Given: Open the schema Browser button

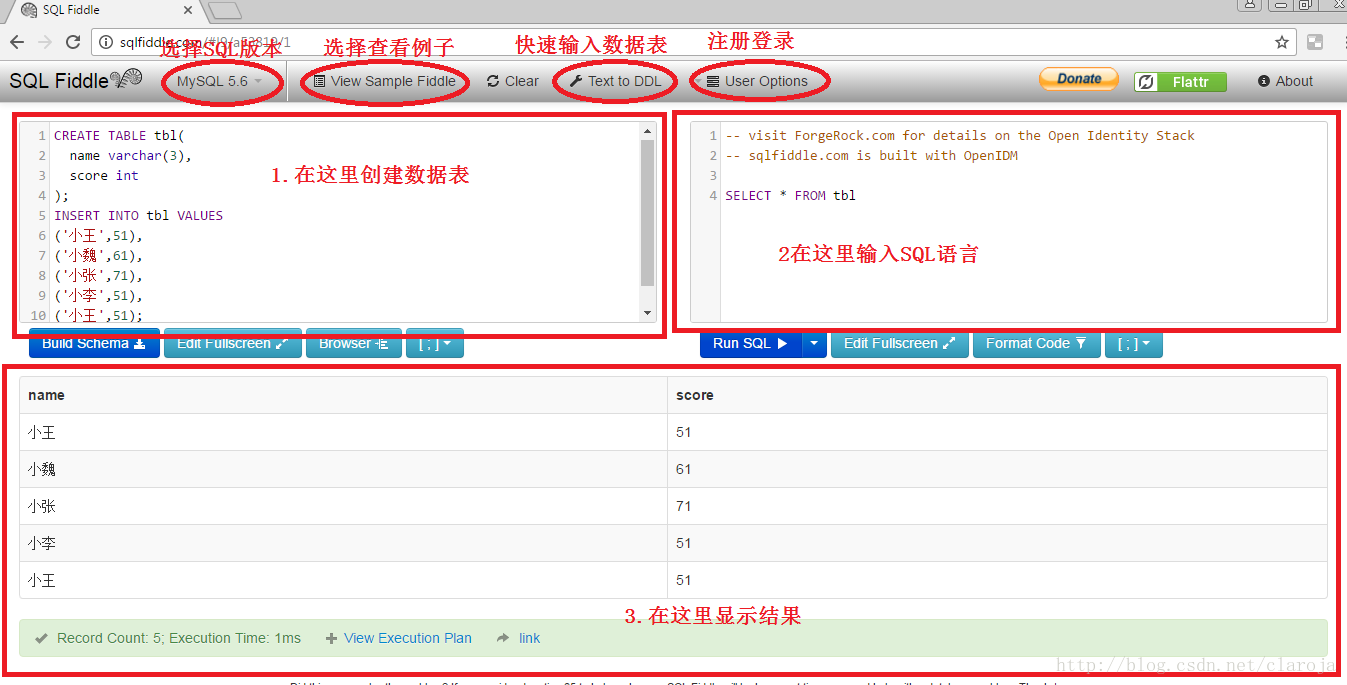Looking at the screenshot, I should click(354, 343).
